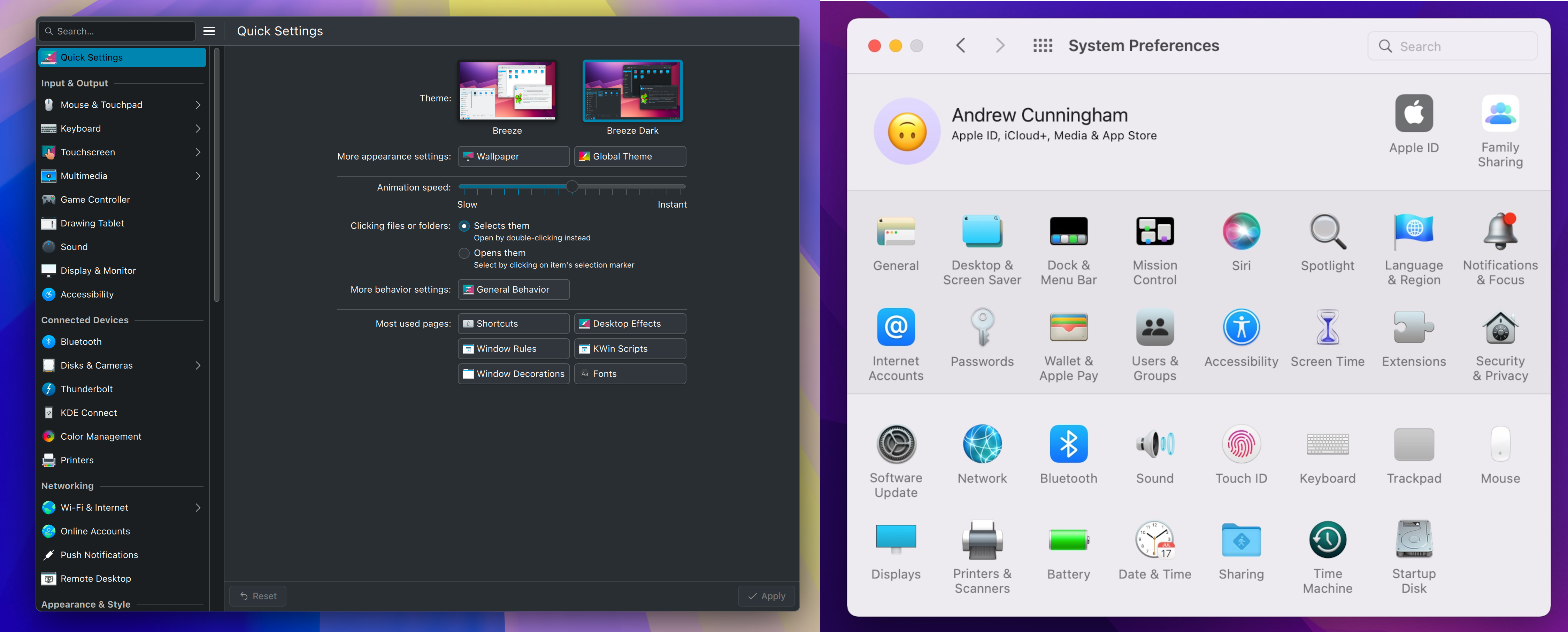Open the hamburger menu beside search
1568x632 pixels.
(x=209, y=31)
